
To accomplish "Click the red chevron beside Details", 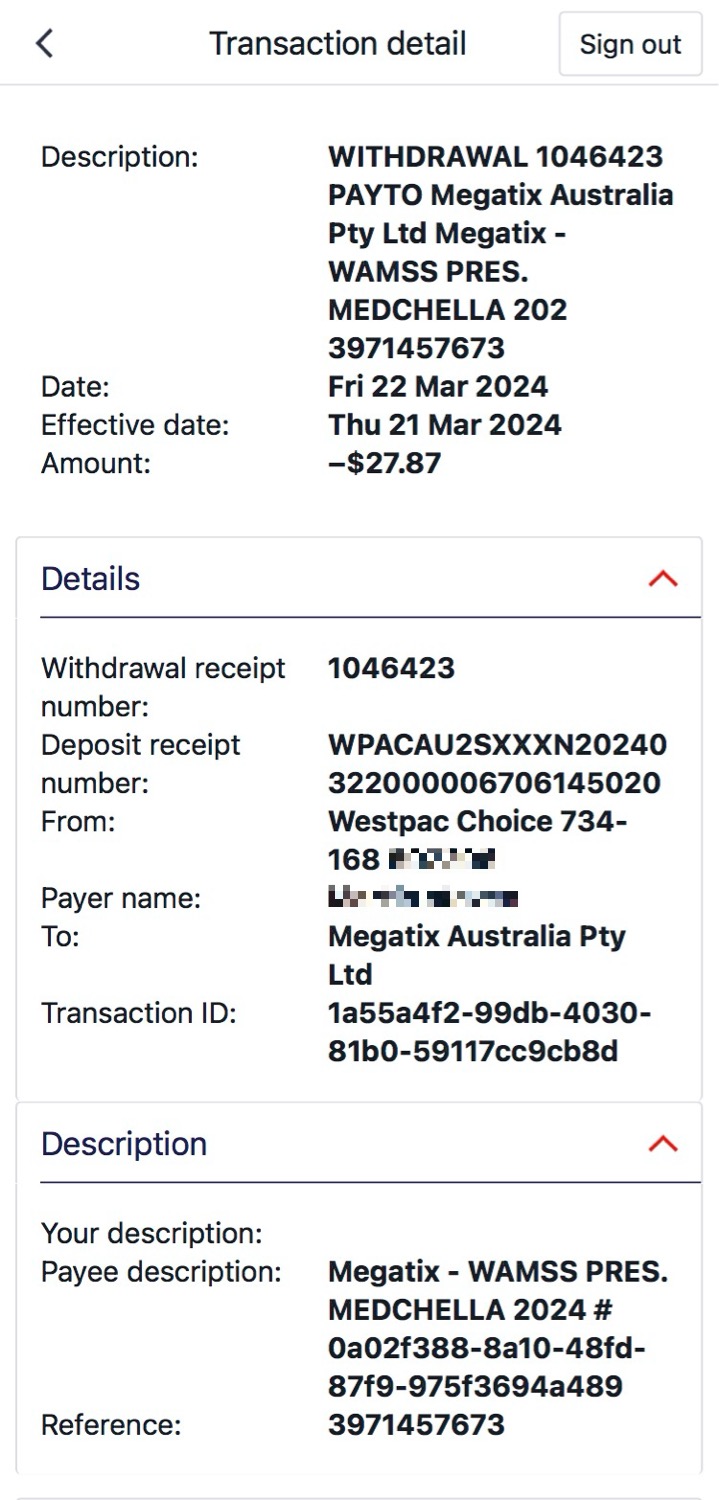I will click(664, 578).
